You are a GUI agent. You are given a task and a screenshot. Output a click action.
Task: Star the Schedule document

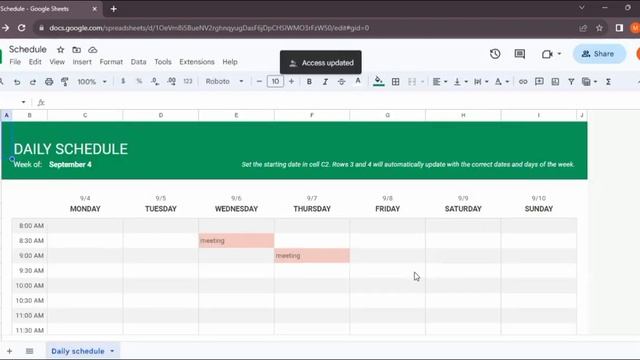coord(60,50)
